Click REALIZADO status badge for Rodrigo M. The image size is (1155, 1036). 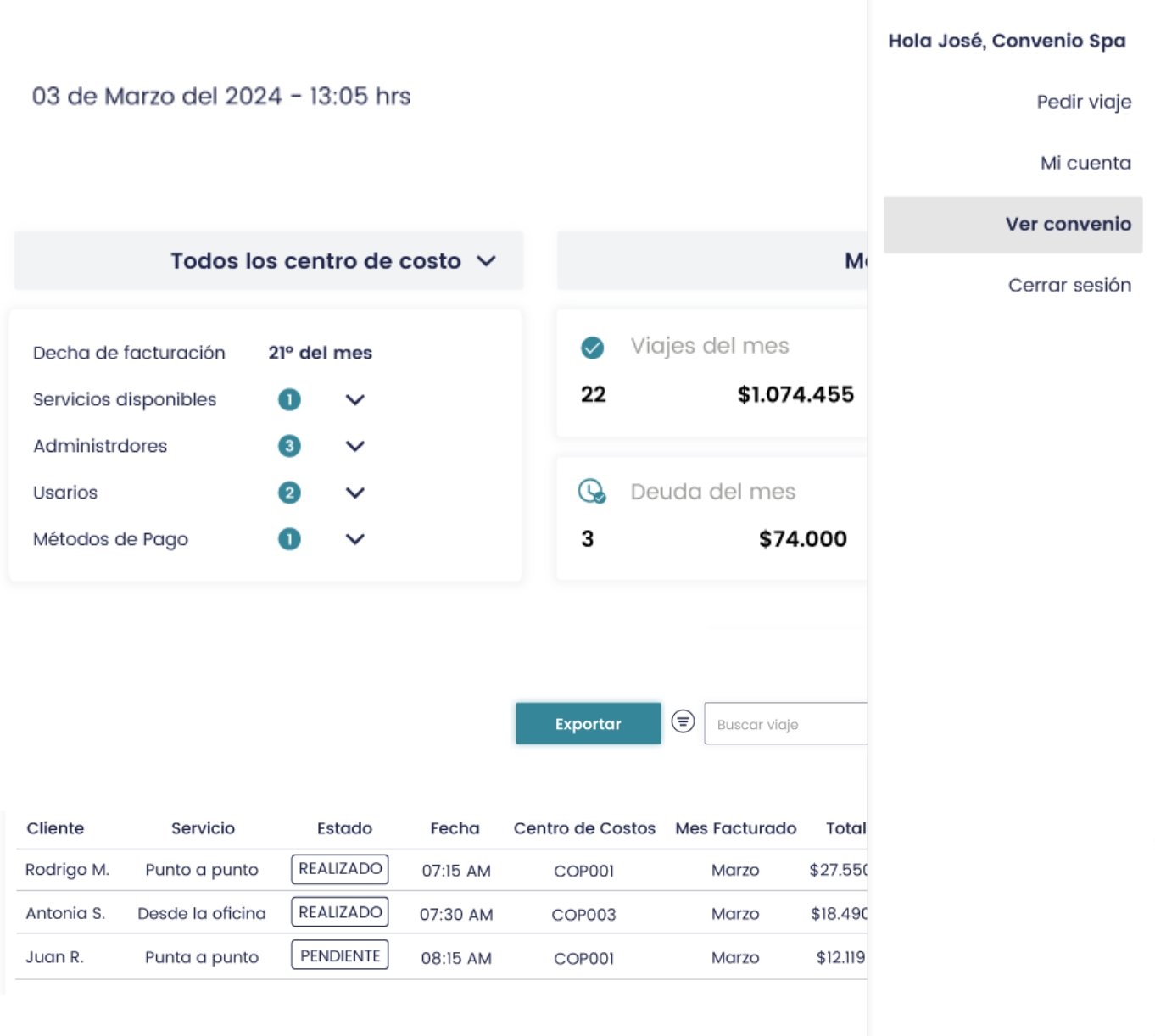click(x=340, y=869)
